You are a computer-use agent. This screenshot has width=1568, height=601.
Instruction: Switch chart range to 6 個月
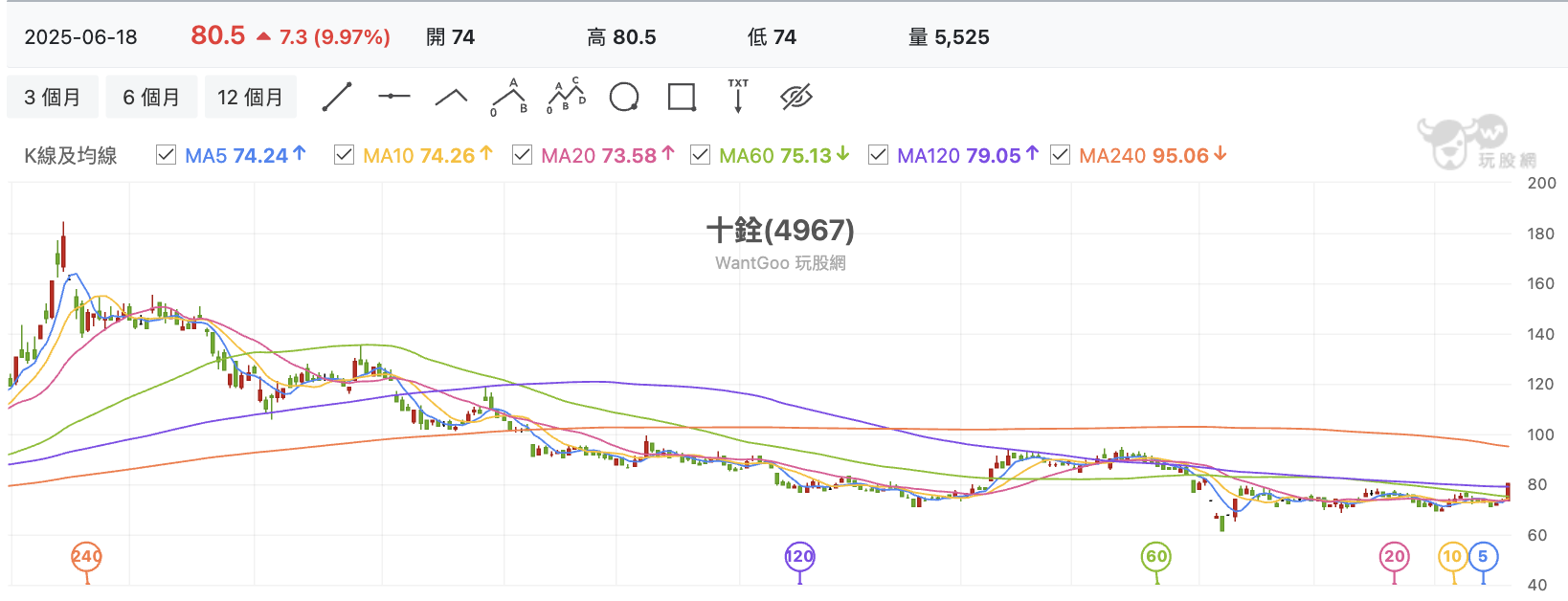click(151, 97)
